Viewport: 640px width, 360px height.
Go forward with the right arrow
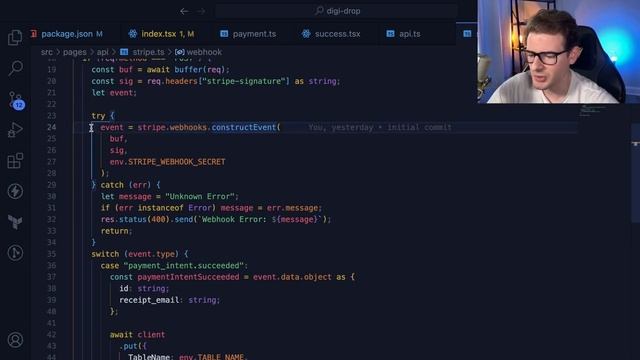[x=201, y=11]
